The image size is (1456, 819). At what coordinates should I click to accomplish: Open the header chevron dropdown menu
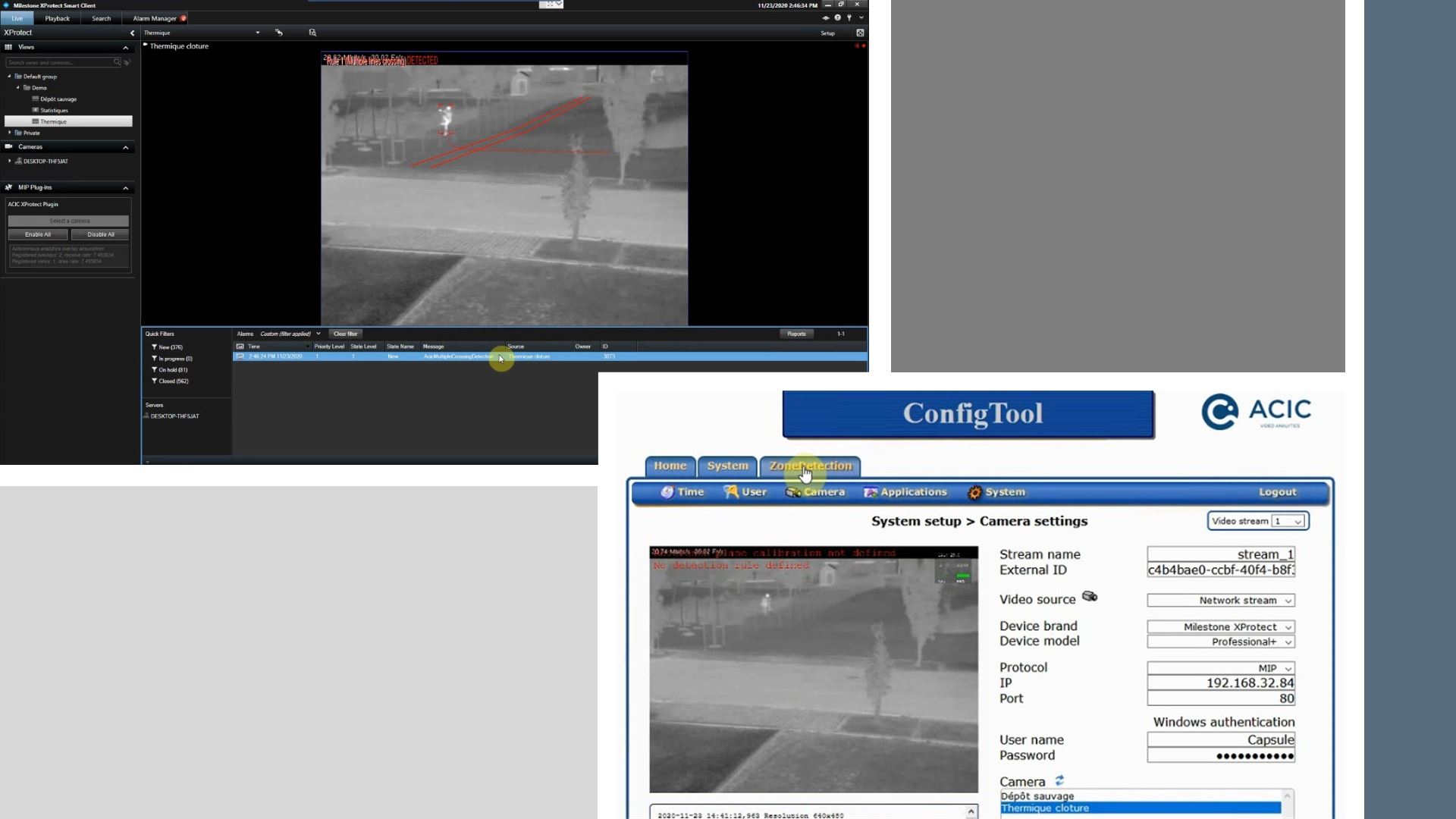861,17
